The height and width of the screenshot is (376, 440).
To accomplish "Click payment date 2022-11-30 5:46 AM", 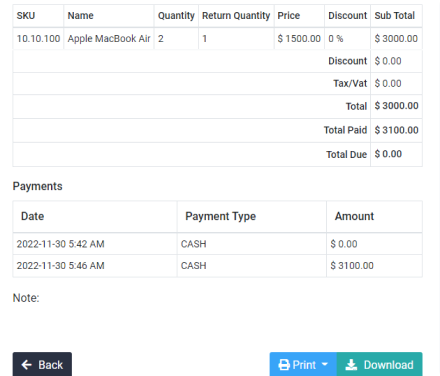I will pos(61,266).
